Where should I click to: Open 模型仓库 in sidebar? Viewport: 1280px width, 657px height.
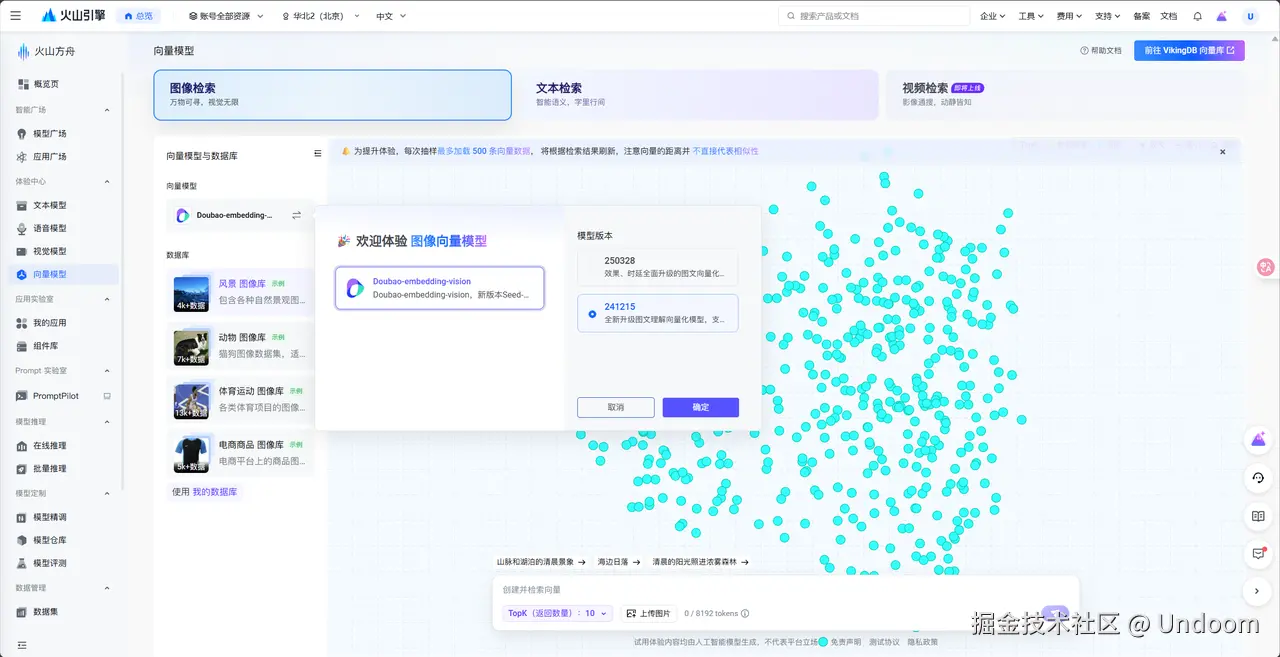[61, 540]
